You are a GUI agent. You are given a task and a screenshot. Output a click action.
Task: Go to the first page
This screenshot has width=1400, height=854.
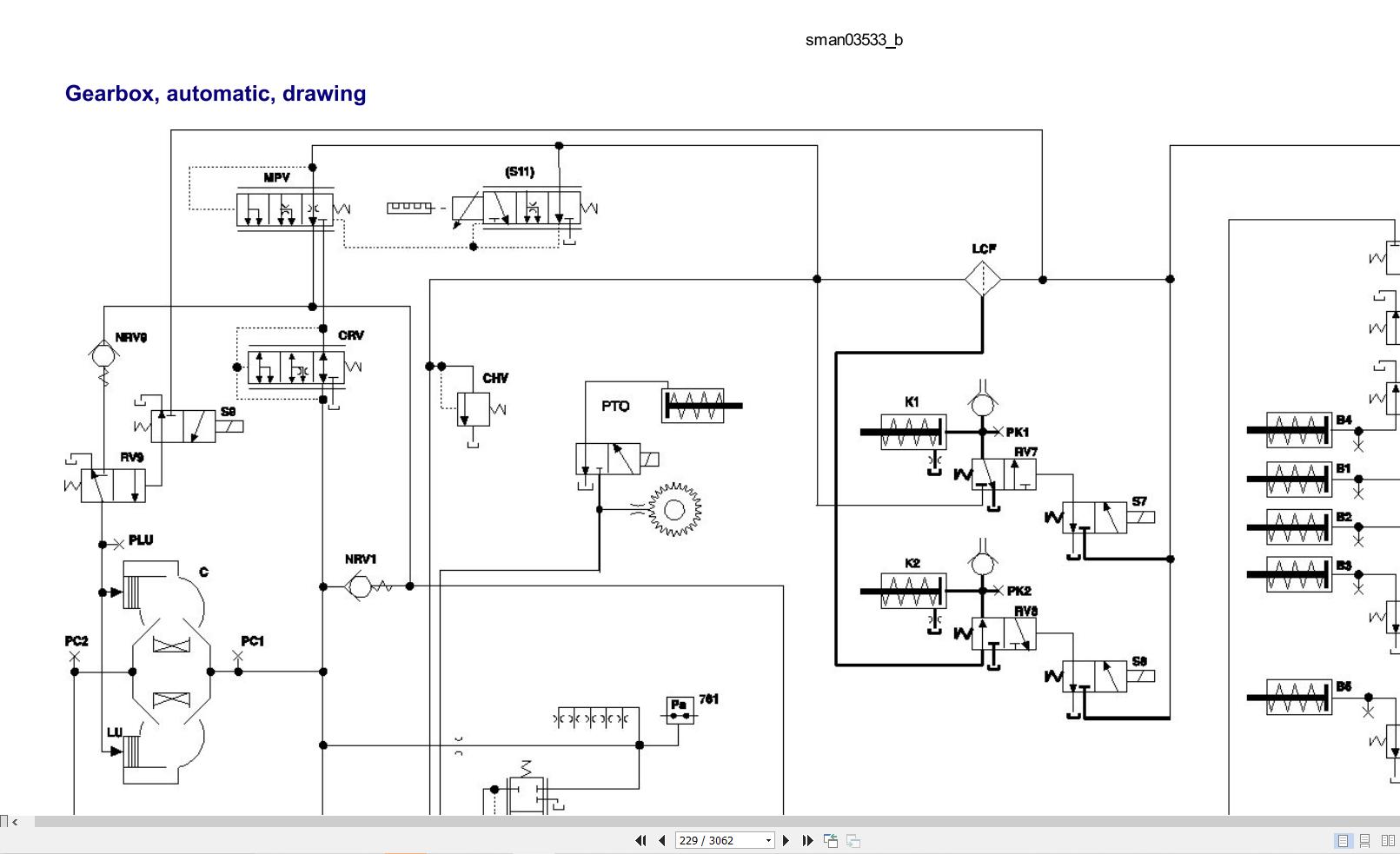pyautogui.click(x=640, y=840)
